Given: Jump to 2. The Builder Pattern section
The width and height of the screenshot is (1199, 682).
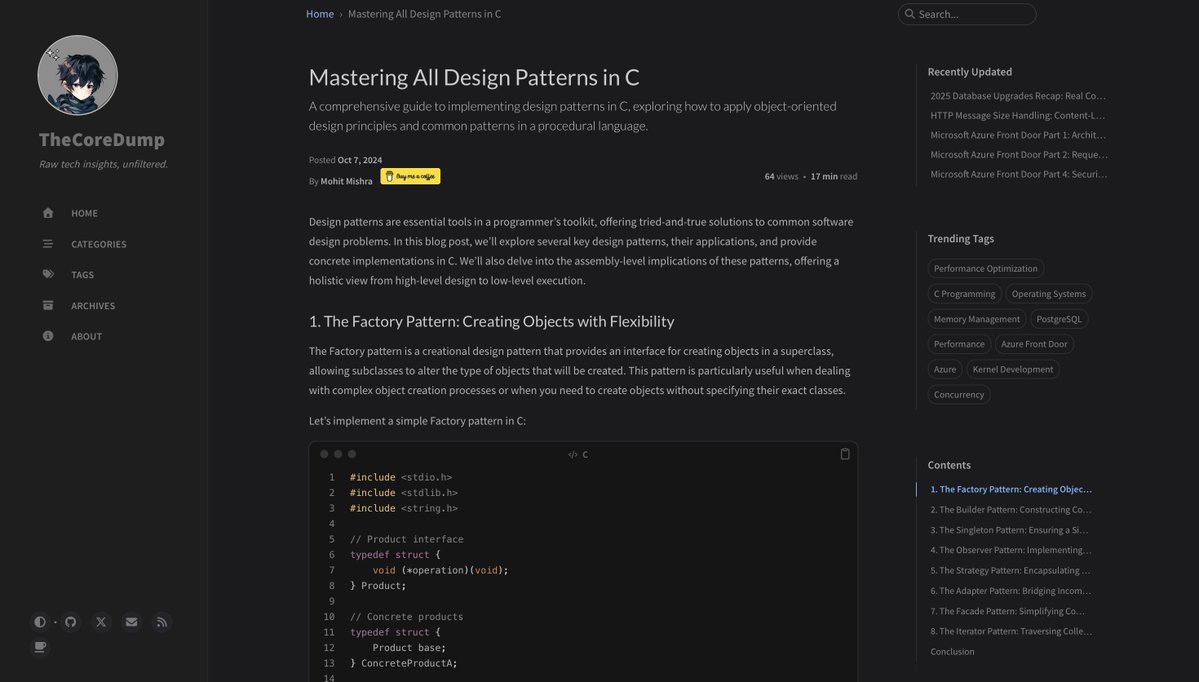Looking at the screenshot, I should pyautogui.click(x=1011, y=509).
